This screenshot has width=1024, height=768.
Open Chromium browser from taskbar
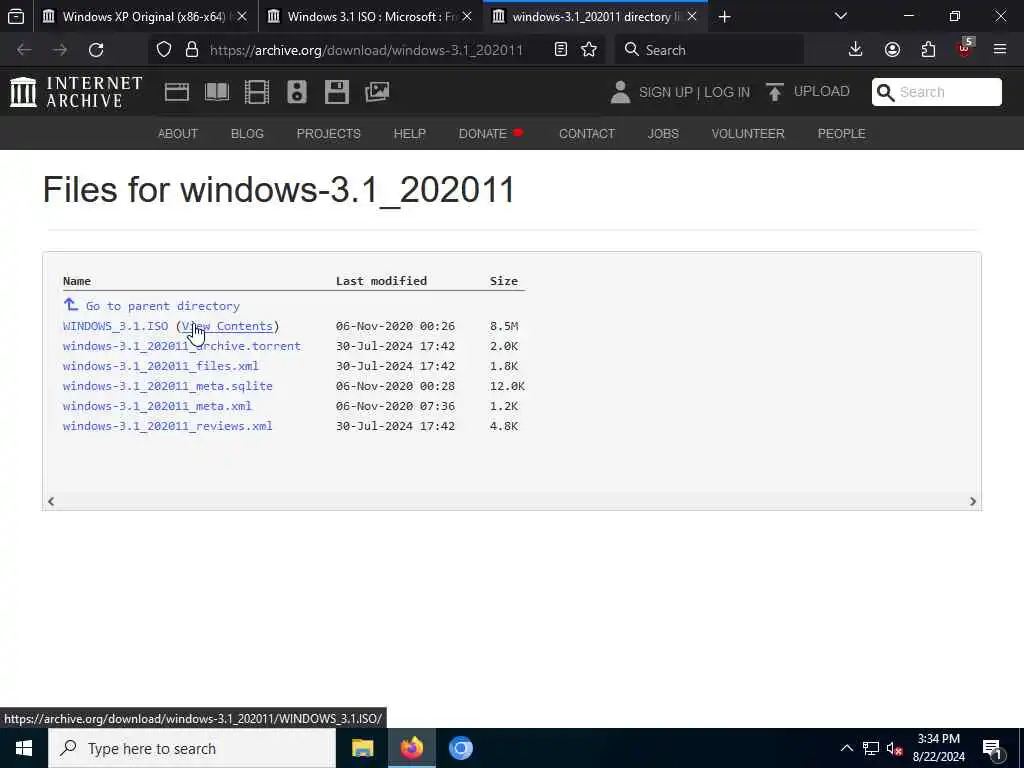click(460, 748)
